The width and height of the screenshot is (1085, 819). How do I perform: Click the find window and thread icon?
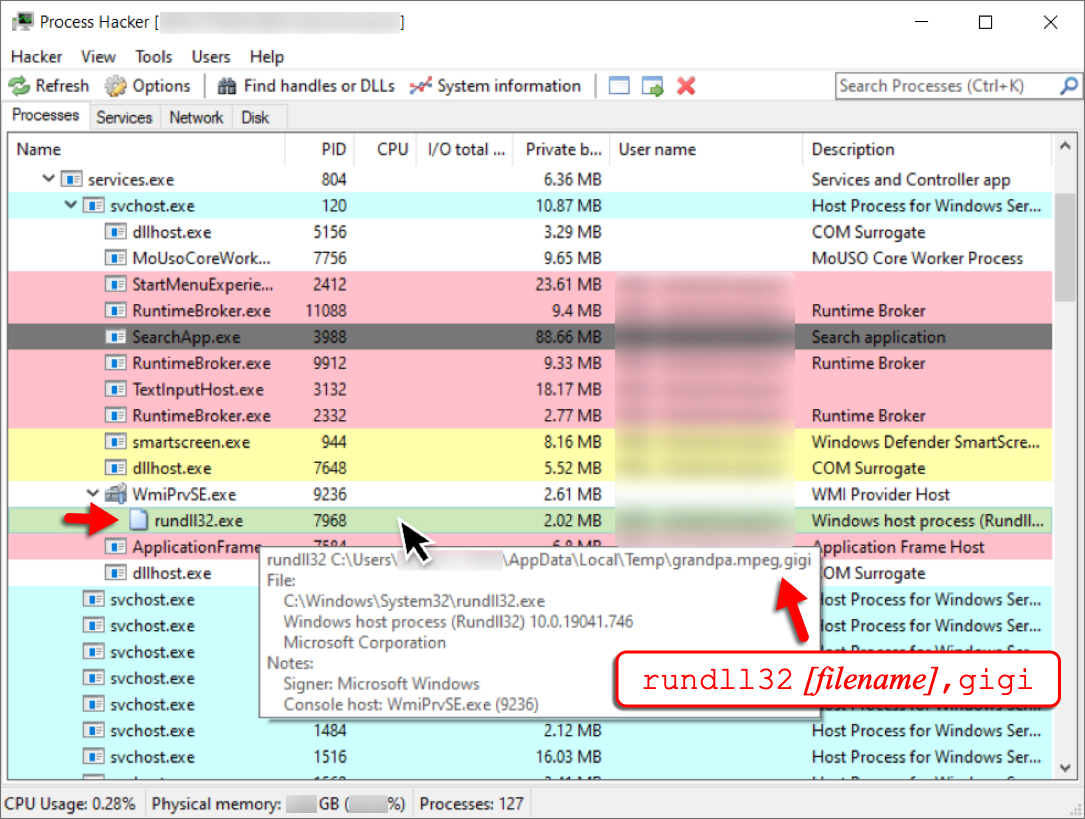(653, 86)
